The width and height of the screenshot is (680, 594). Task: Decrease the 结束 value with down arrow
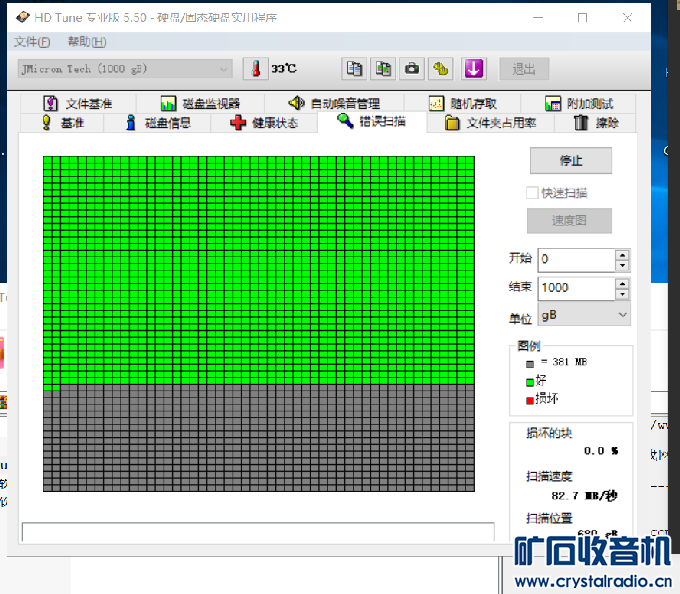coord(622,294)
